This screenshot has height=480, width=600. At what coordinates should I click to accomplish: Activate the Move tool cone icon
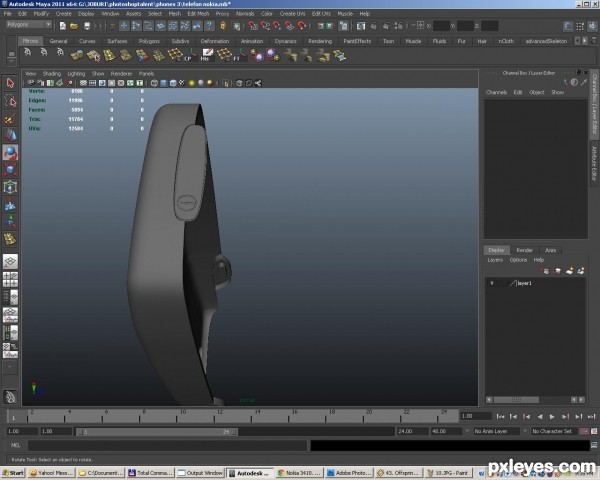click(x=10, y=136)
